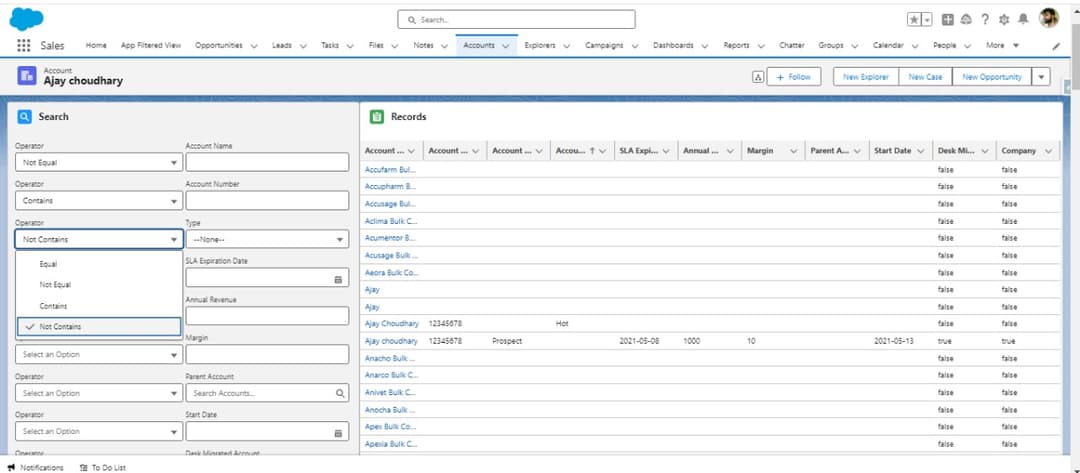Open the account hierarchy icon
This screenshot has width=1080, height=473.
(758, 77)
